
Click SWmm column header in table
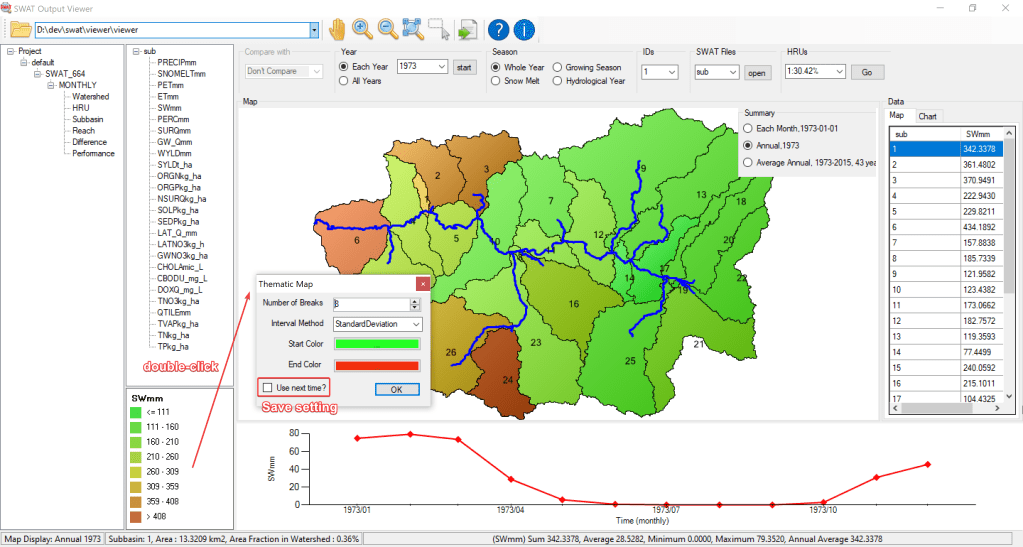click(982, 134)
